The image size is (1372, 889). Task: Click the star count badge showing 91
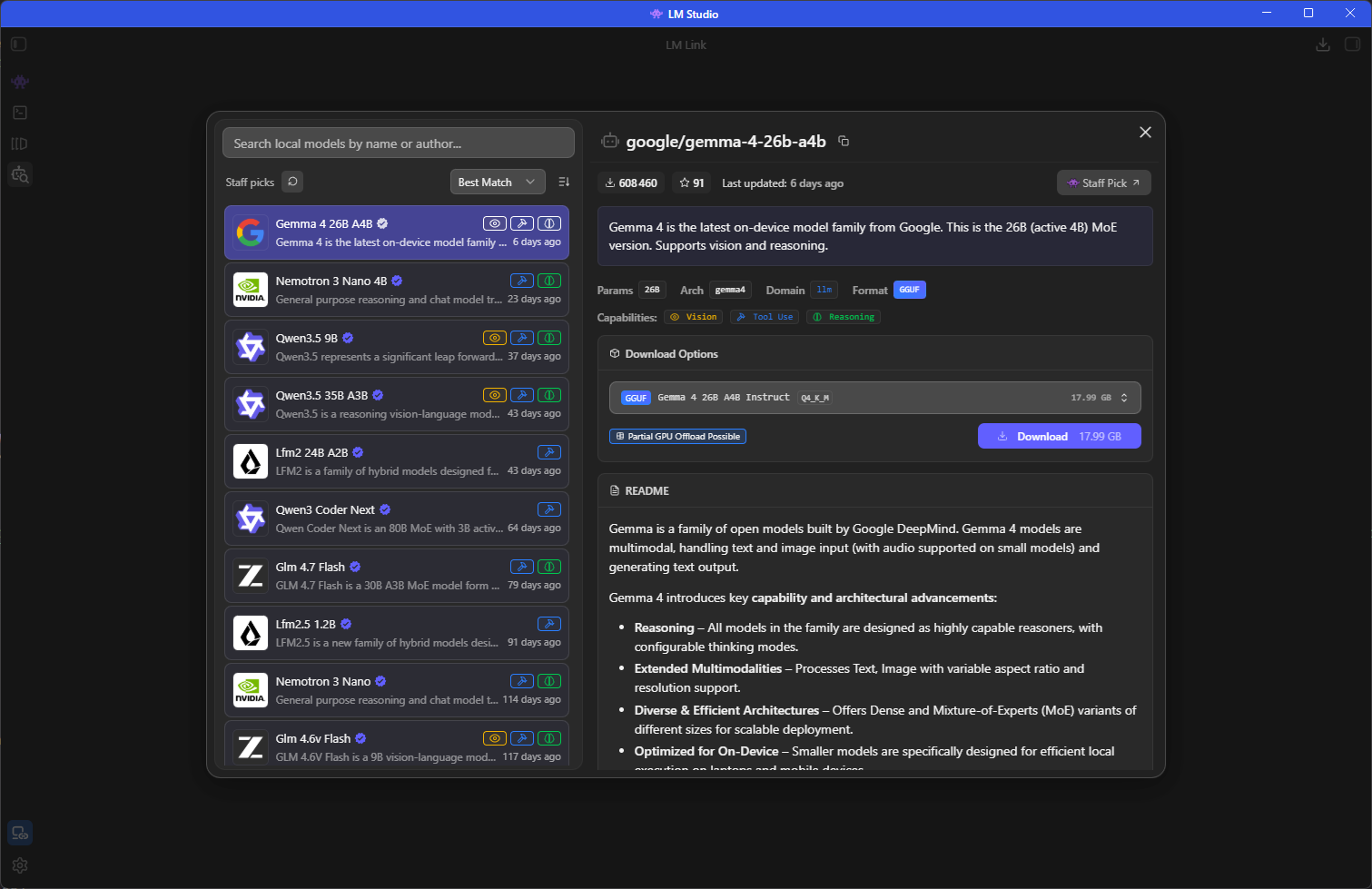click(x=692, y=183)
